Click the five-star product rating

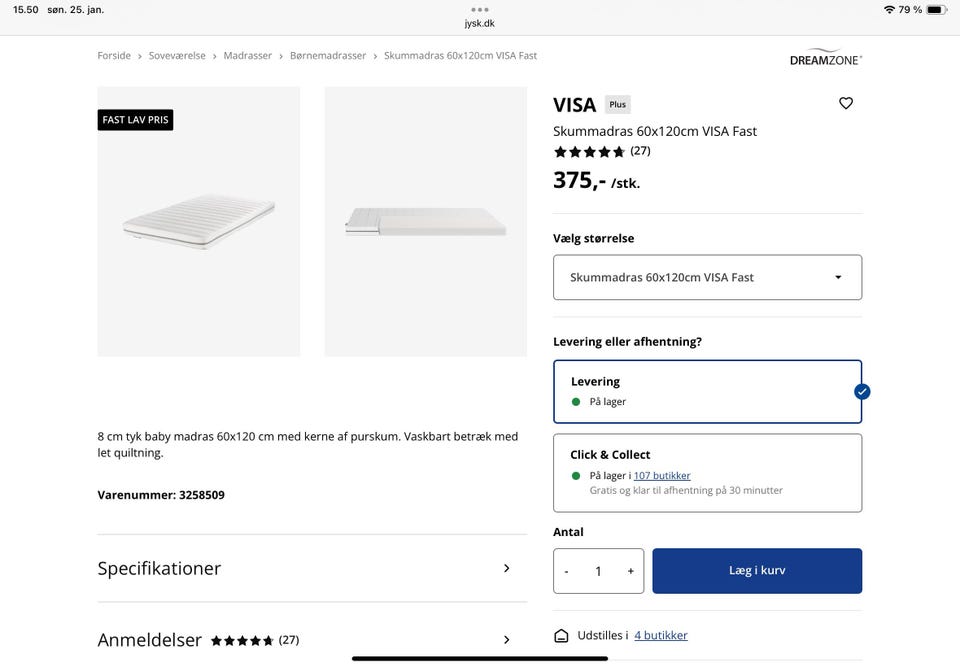pyautogui.click(x=590, y=152)
